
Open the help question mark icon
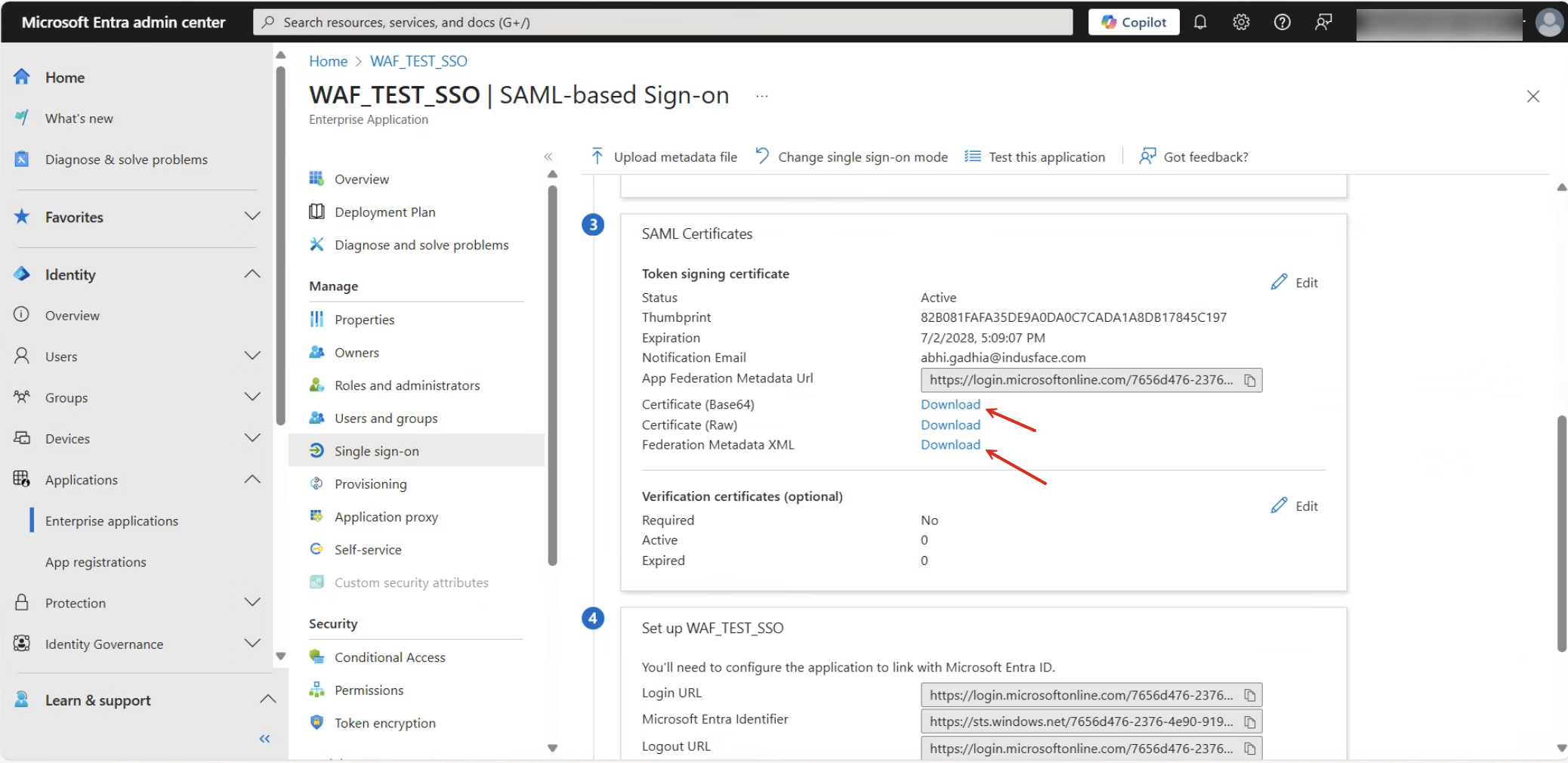click(1282, 22)
